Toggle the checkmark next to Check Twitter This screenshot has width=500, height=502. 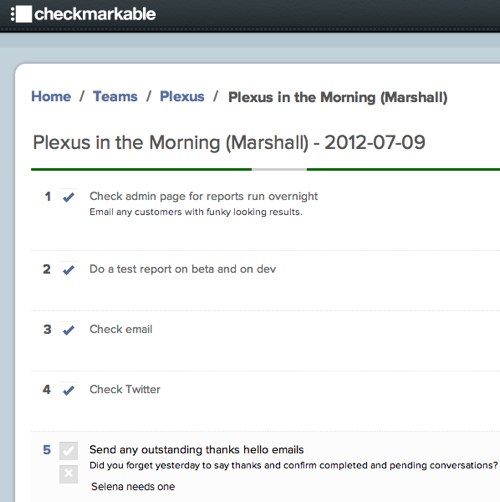(x=69, y=390)
